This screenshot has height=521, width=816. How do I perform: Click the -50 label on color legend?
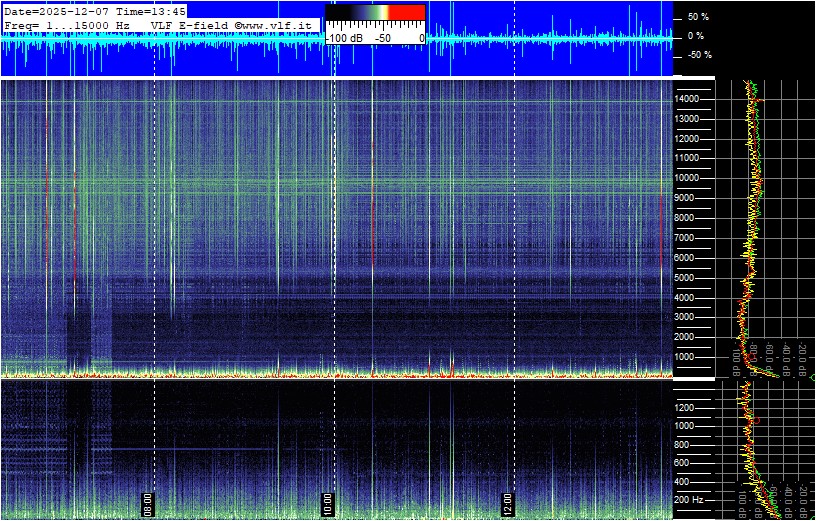click(x=382, y=37)
